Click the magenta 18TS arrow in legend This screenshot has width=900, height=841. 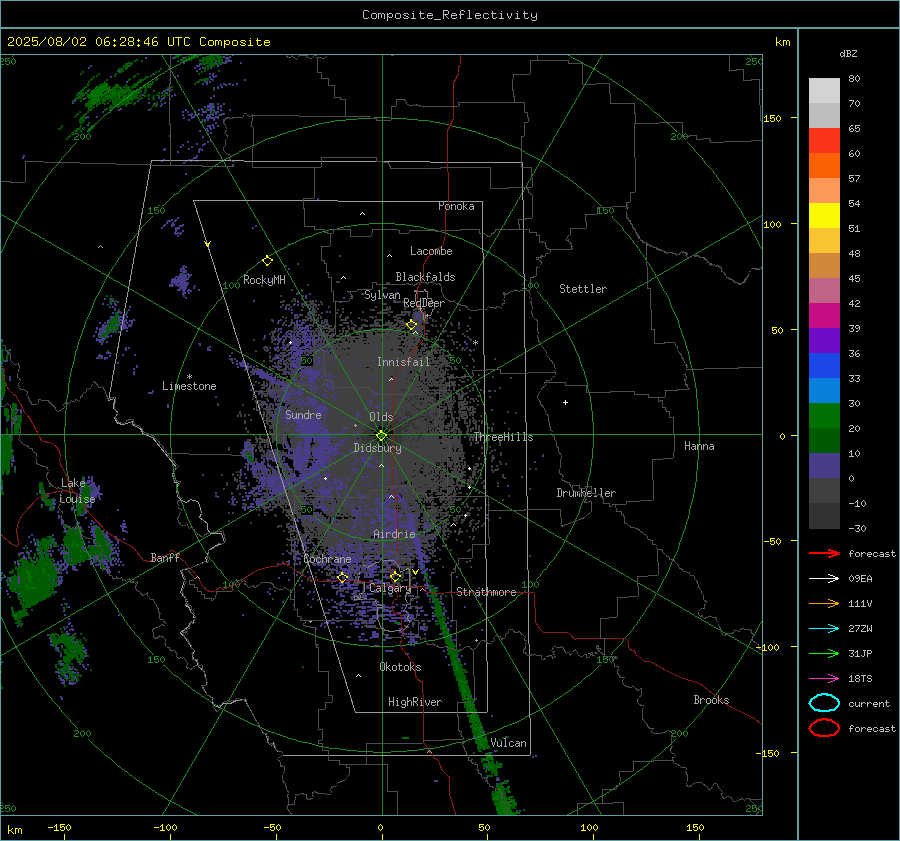824,679
